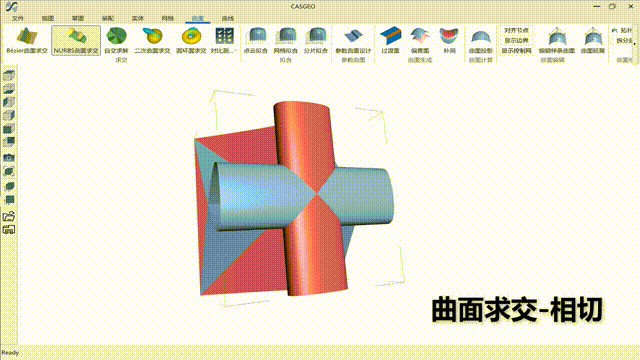Switch to the 装配 ribbon tab
This screenshot has height=360, width=640.
[108, 18]
